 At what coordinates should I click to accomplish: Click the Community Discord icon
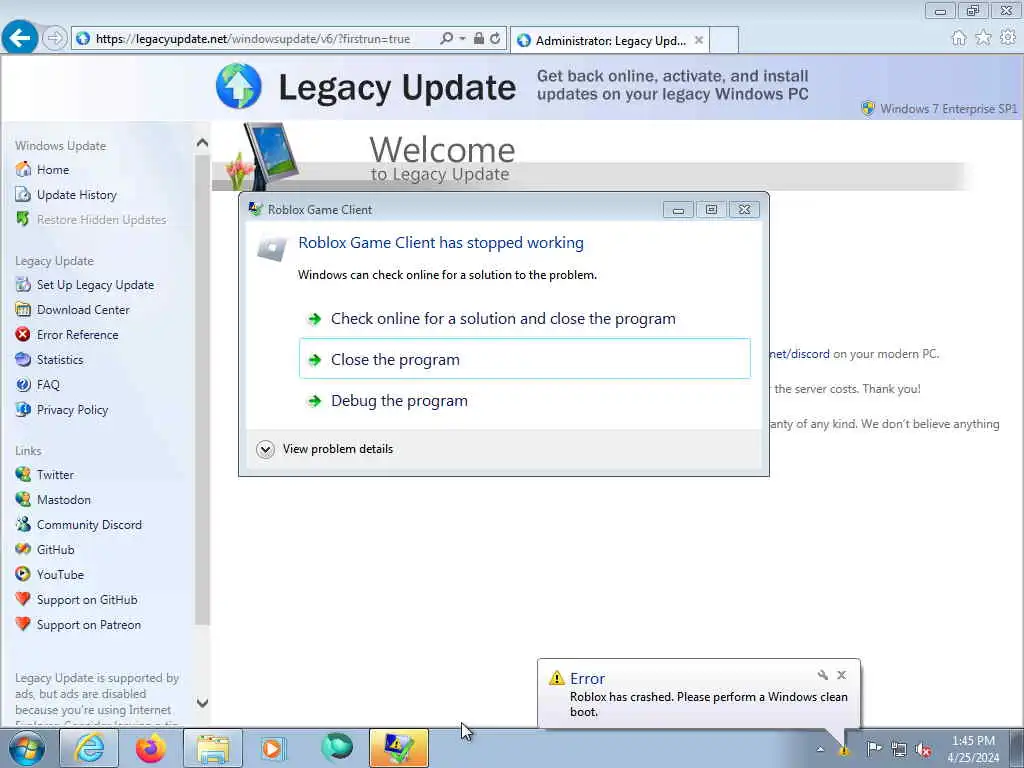(x=23, y=524)
